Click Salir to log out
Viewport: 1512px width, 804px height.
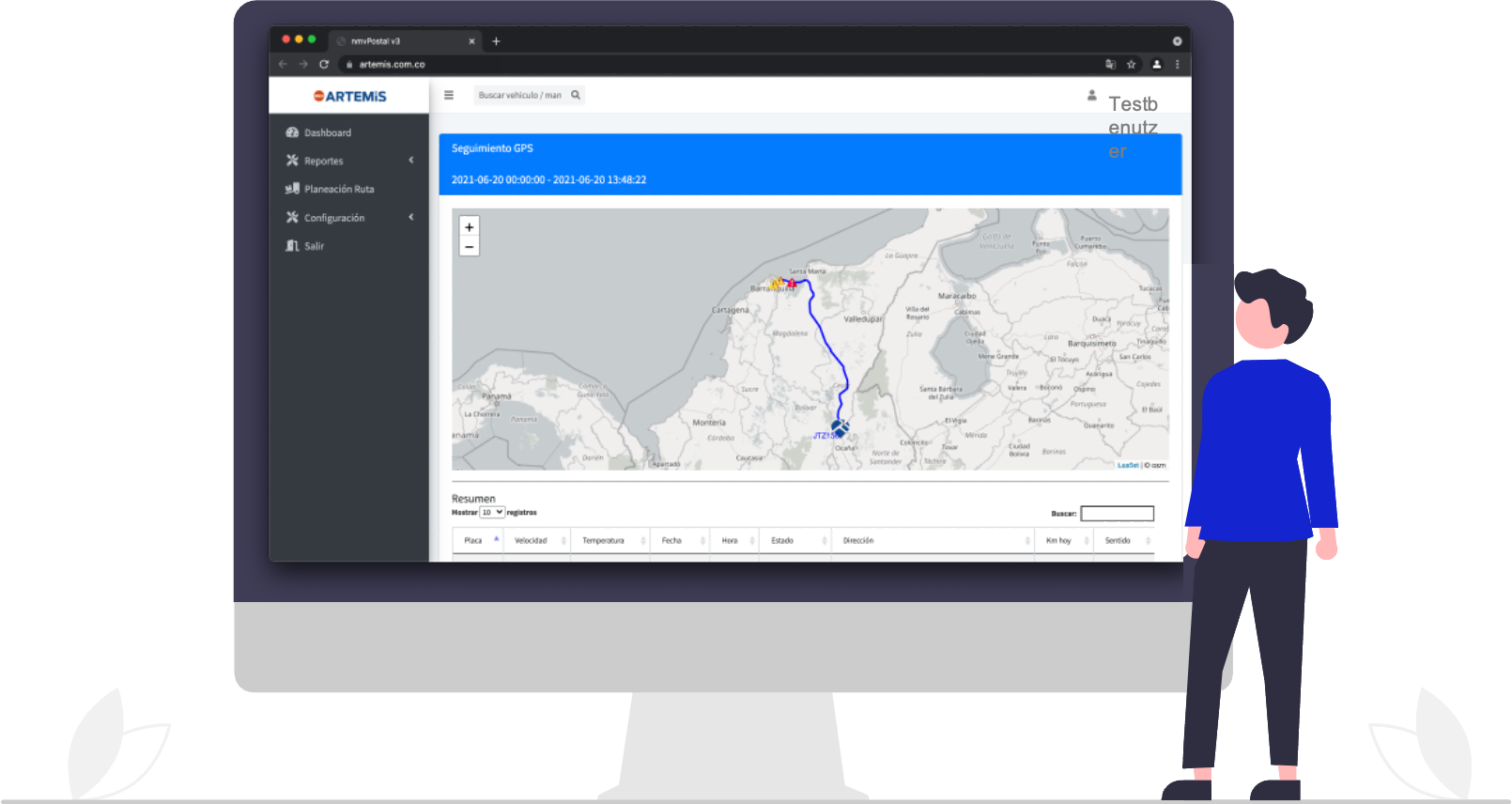[314, 246]
